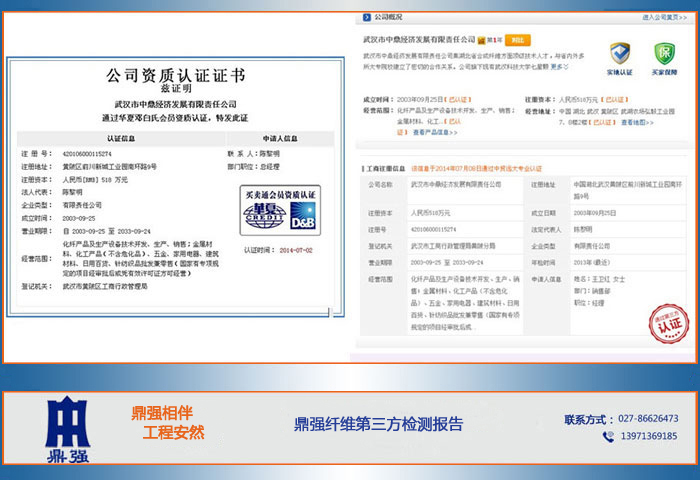Image resolution: width=700 pixels, height=480 pixels.
Task: Click the 买家保障 green shield icon
Action: click(x=664, y=54)
